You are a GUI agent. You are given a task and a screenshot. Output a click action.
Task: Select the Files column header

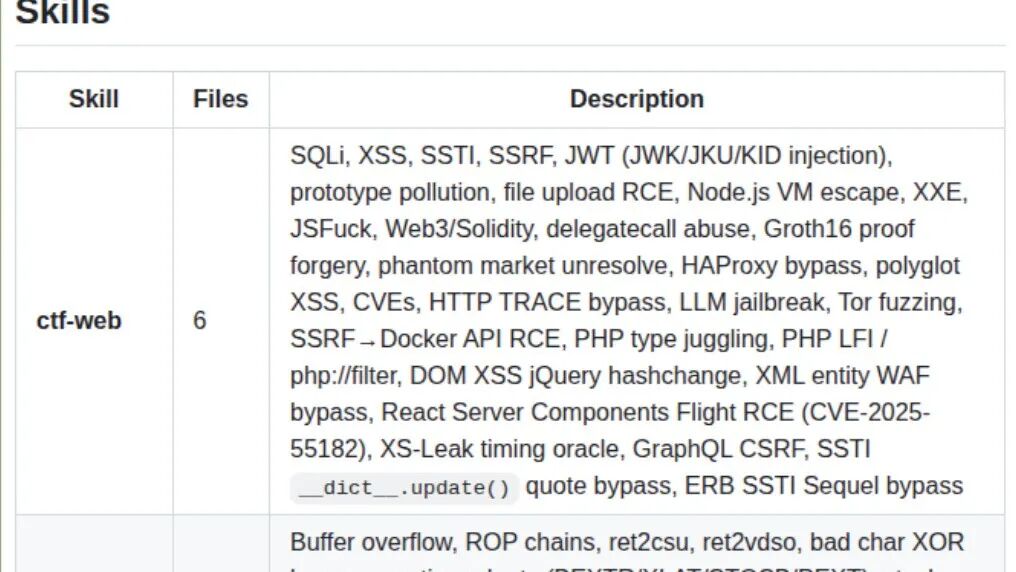click(x=220, y=99)
